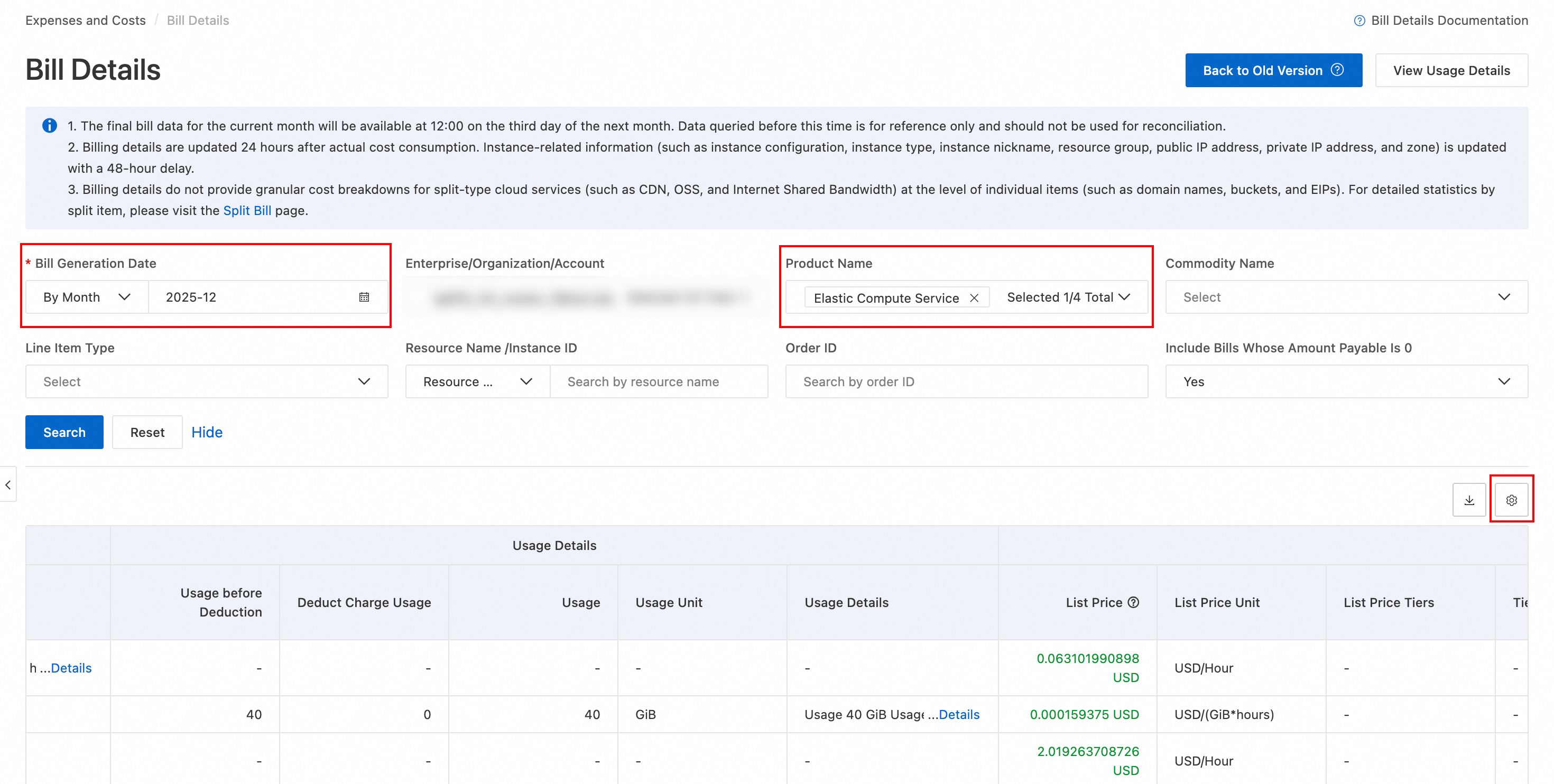
Task: Click the Reset button
Action: (x=147, y=432)
